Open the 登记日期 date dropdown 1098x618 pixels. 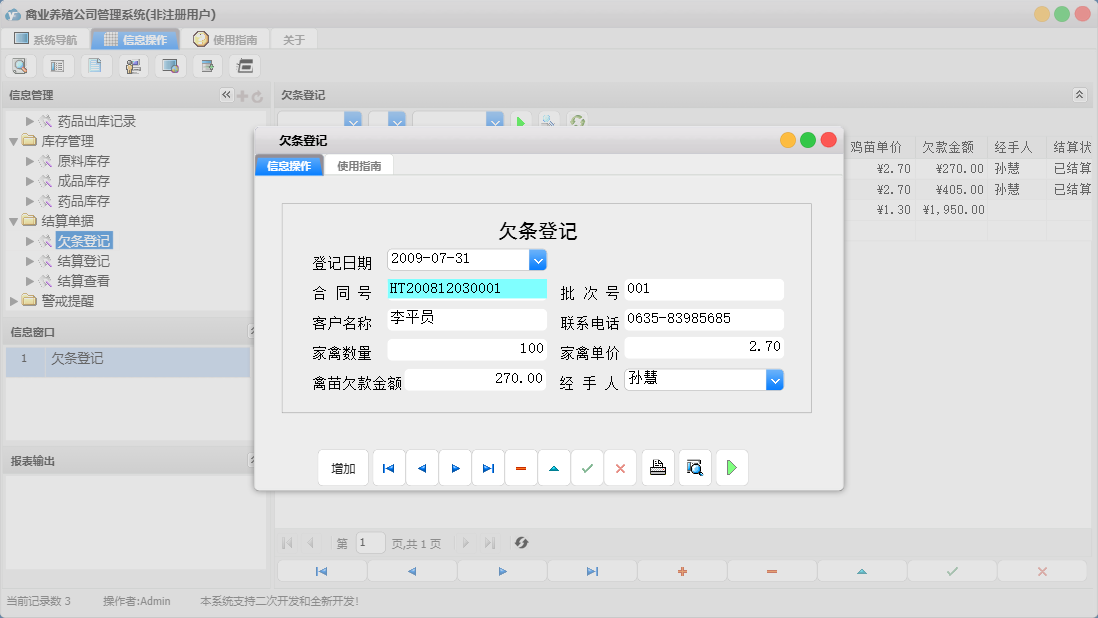538,259
